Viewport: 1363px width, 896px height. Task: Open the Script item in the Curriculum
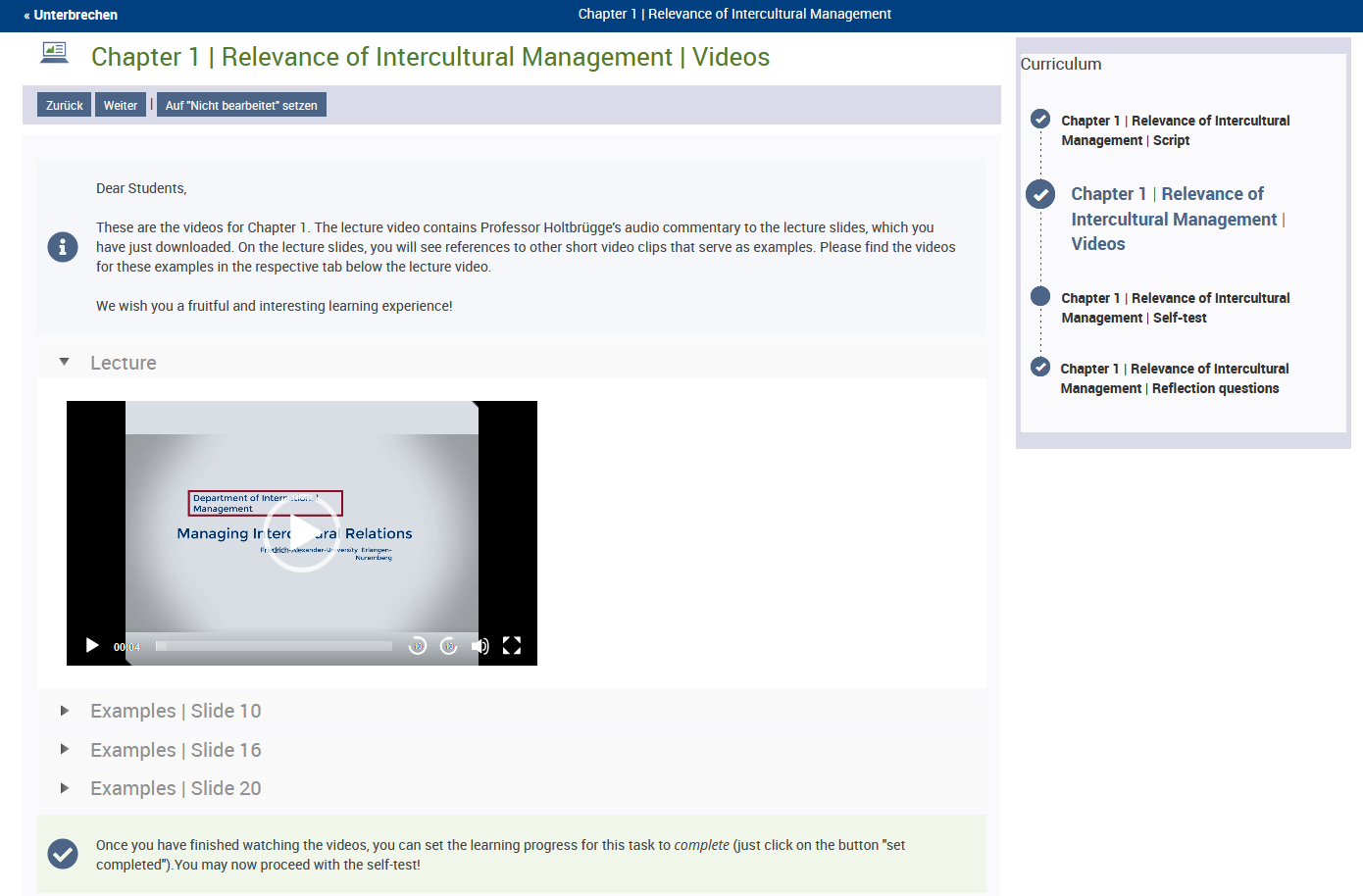point(1175,130)
